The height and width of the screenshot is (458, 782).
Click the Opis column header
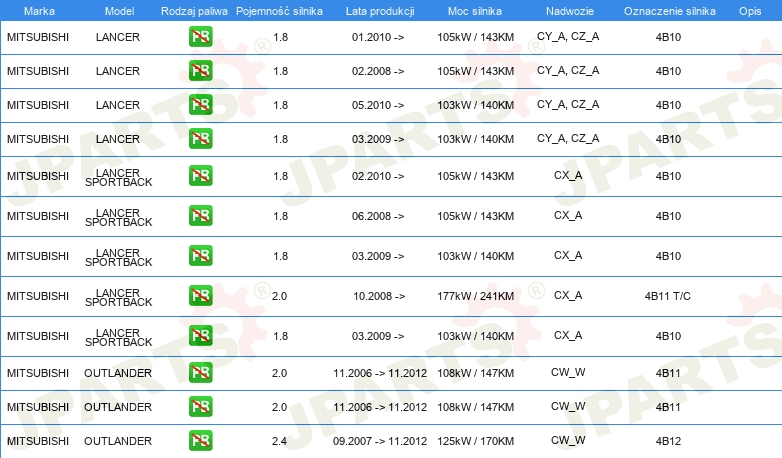tap(750, 11)
